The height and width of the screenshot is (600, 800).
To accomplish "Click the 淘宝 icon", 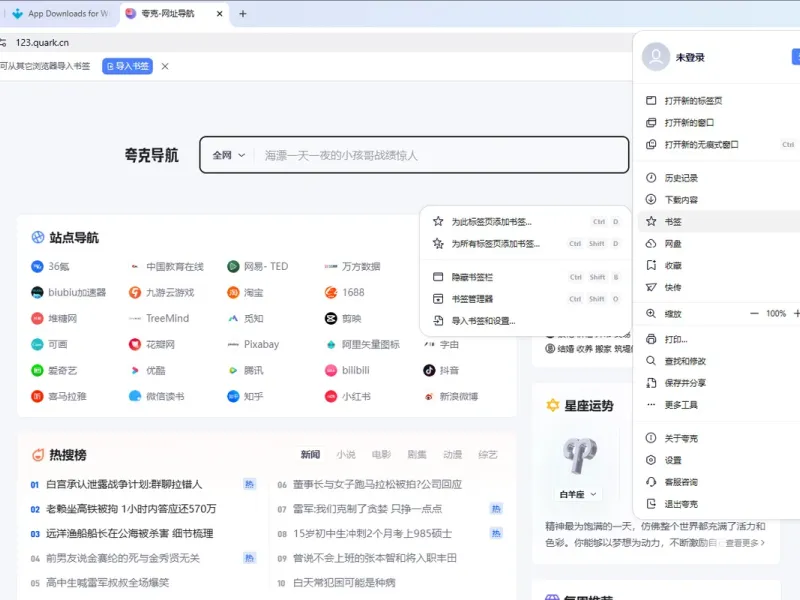I will coord(233,292).
